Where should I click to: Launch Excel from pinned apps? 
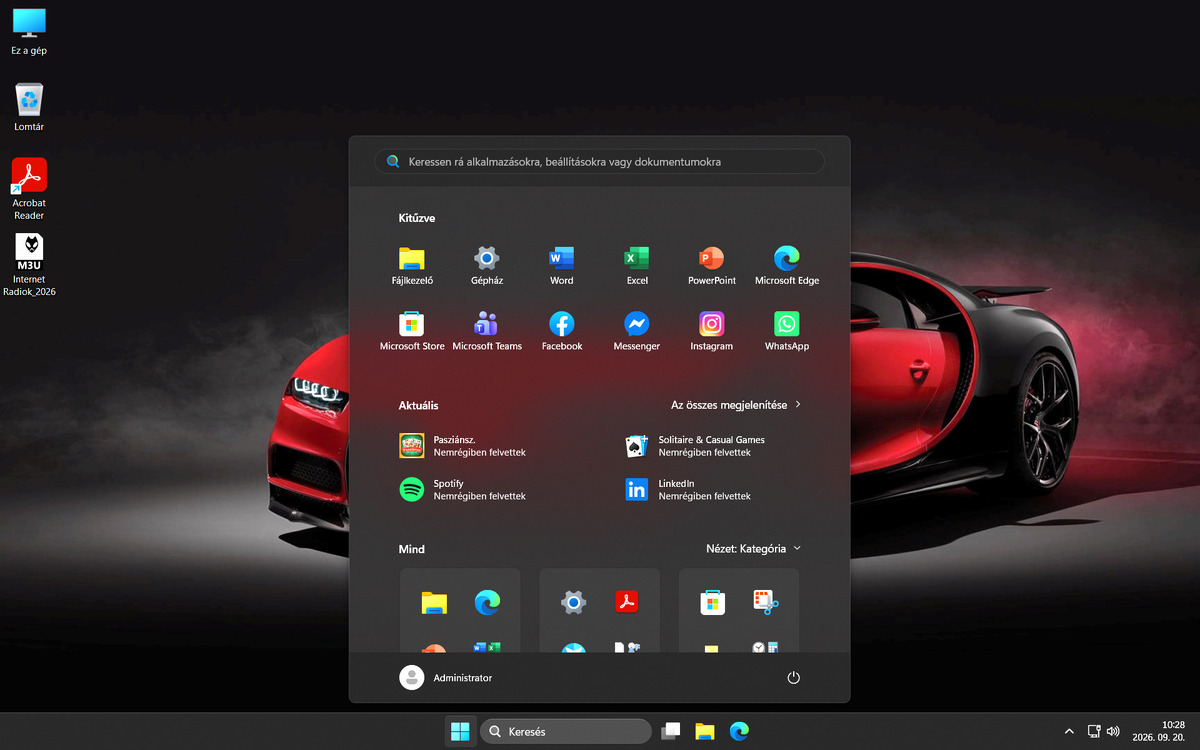pyautogui.click(x=637, y=266)
